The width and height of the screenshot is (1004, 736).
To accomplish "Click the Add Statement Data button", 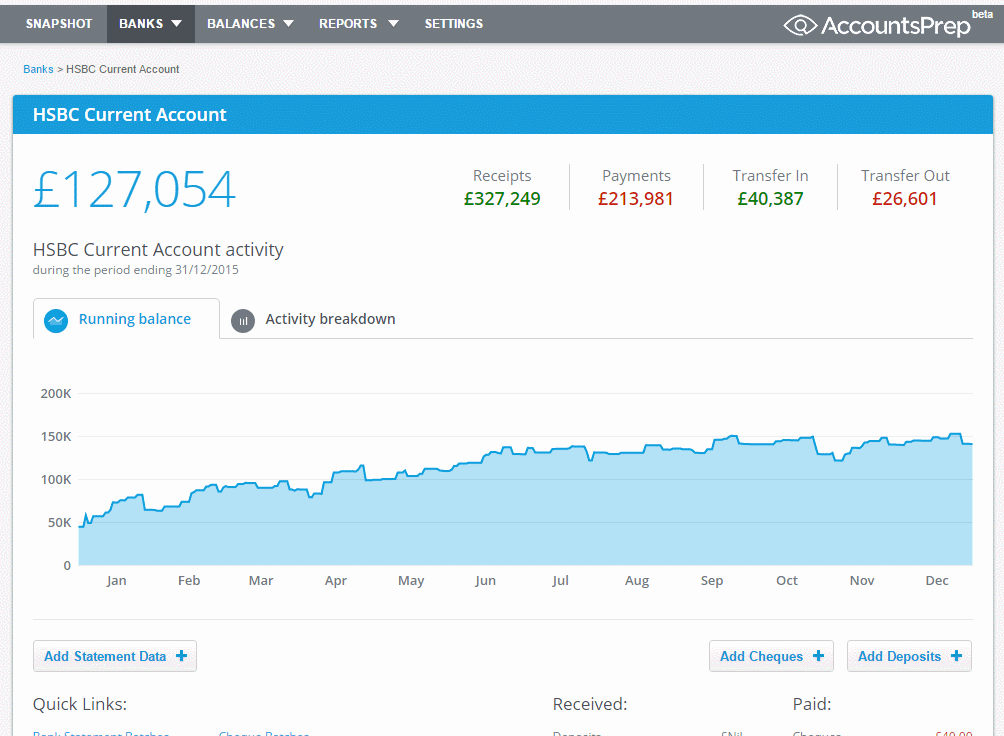I will (x=115, y=656).
